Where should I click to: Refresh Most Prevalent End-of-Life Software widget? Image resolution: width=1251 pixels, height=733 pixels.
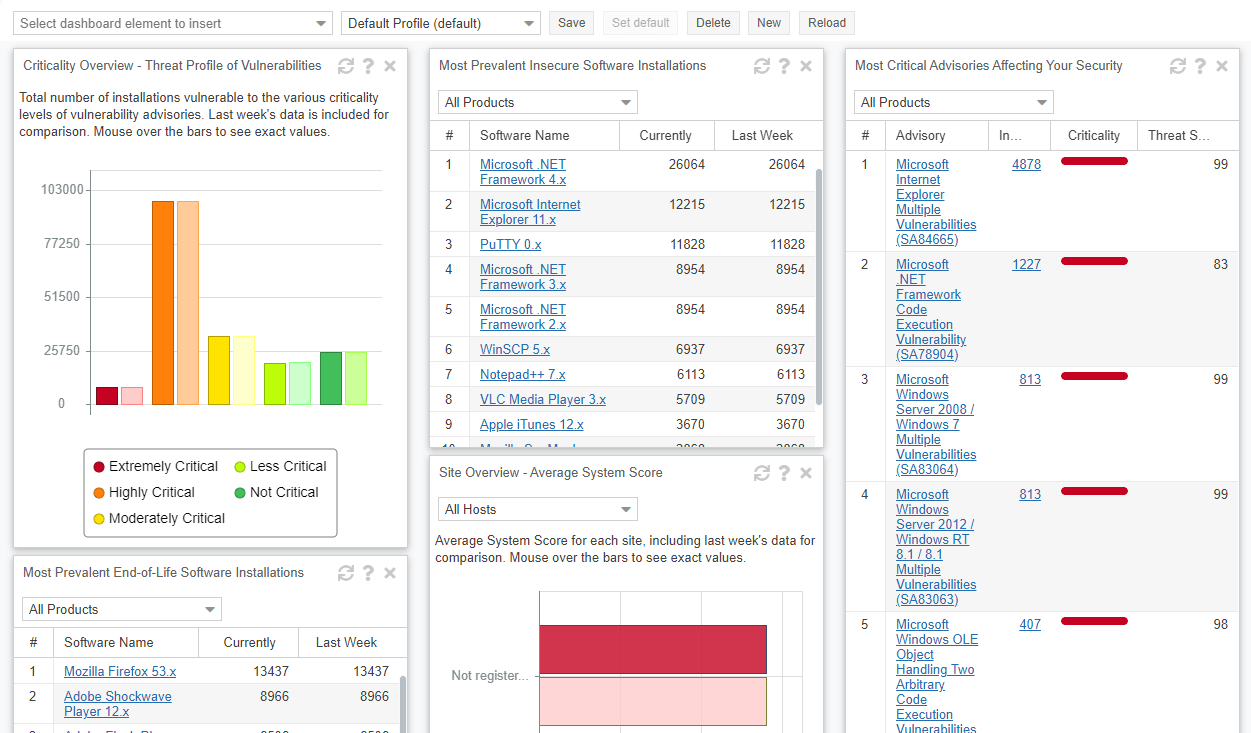(x=346, y=573)
